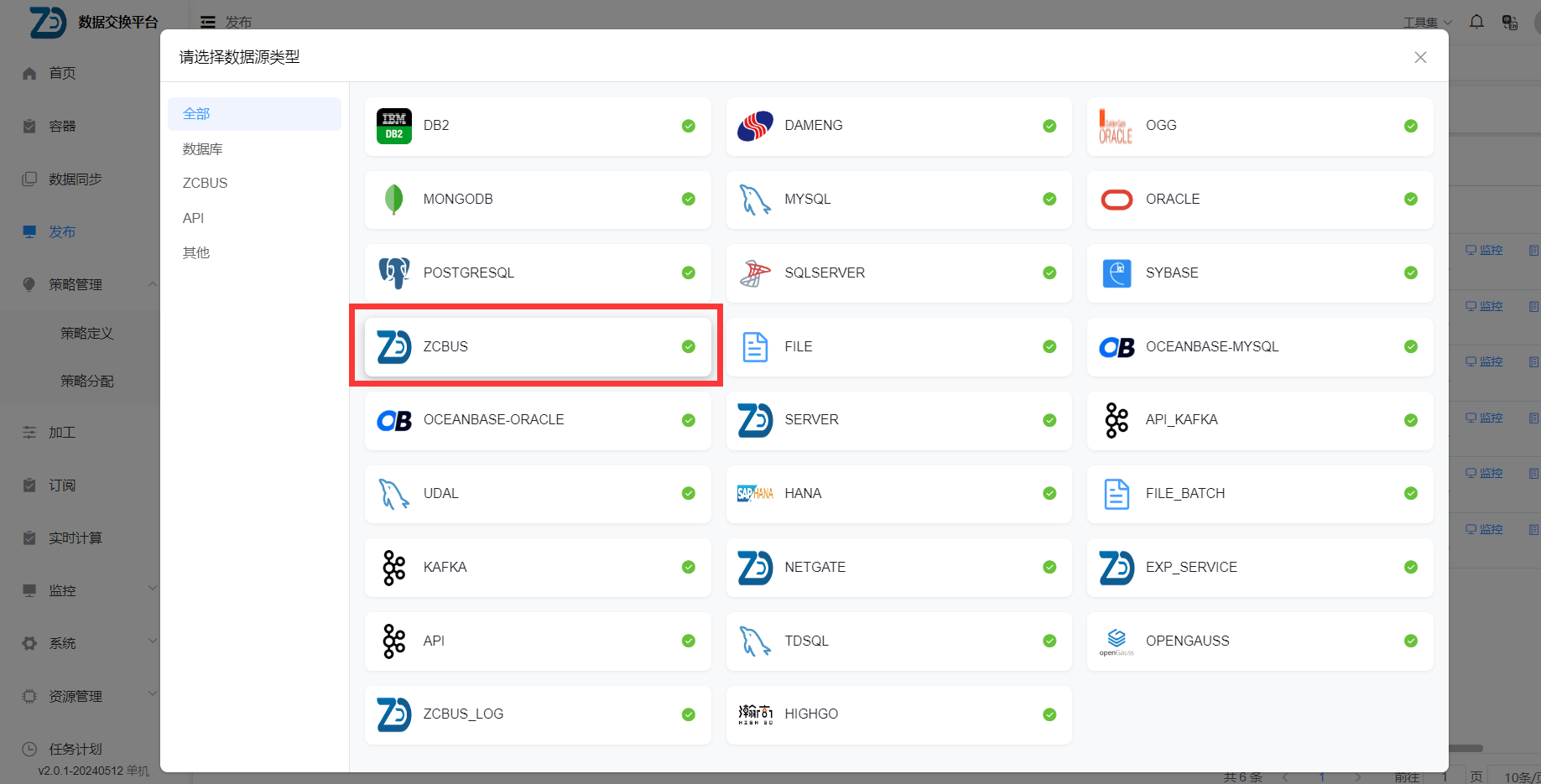Pick the HIGHGO data source card
Image resolution: width=1541 pixels, height=784 pixels.
(x=898, y=714)
